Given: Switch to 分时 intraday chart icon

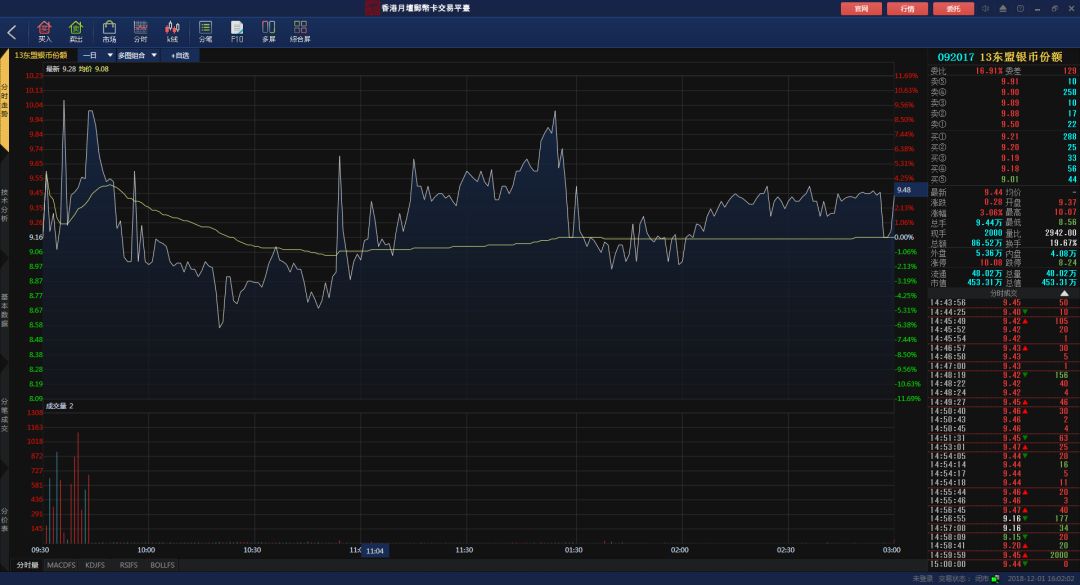Looking at the screenshot, I should [x=141, y=32].
